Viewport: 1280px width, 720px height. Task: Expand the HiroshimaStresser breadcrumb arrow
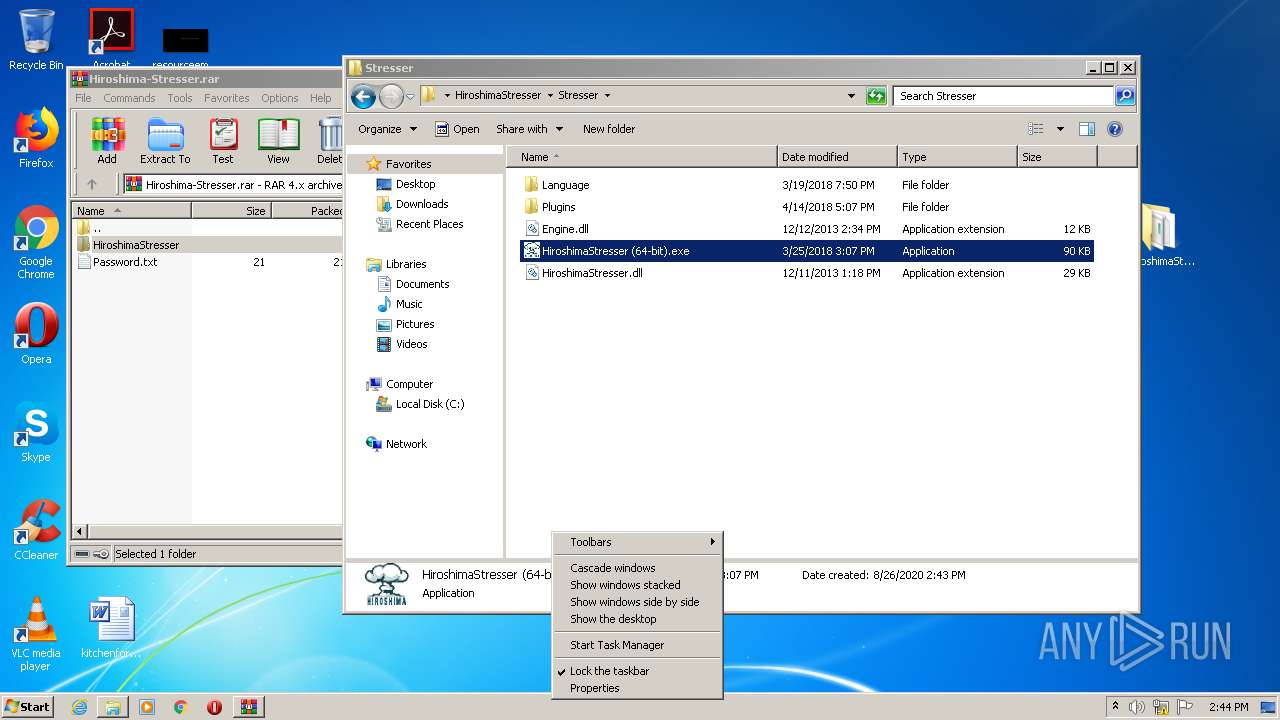point(550,96)
